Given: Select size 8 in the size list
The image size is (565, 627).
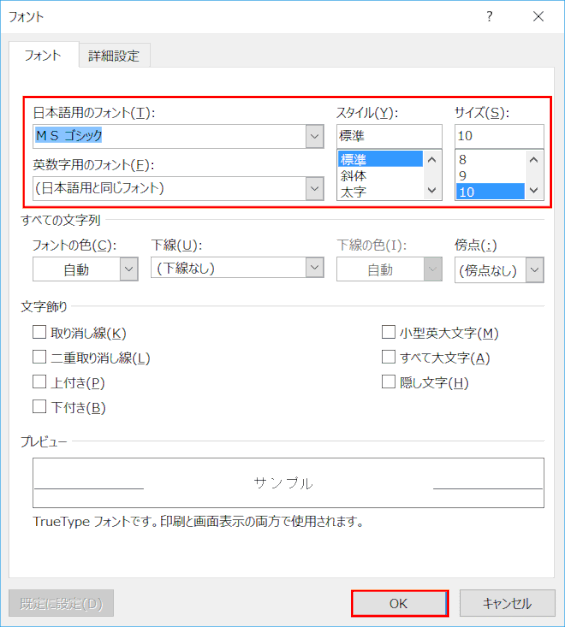Looking at the screenshot, I should [x=490, y=159].
